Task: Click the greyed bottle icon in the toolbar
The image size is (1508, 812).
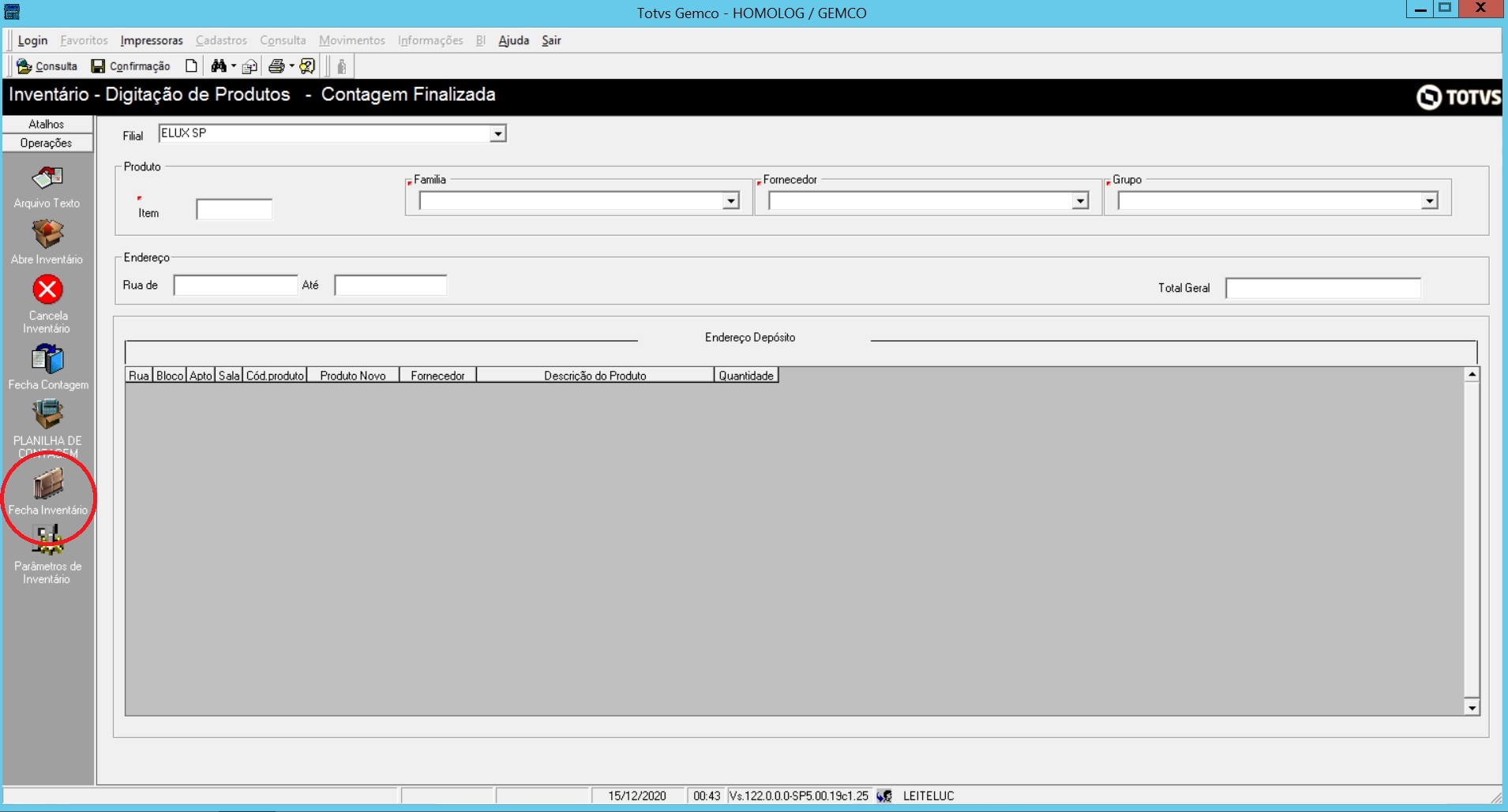Action: pyautogui.click(x=342, y=66)
